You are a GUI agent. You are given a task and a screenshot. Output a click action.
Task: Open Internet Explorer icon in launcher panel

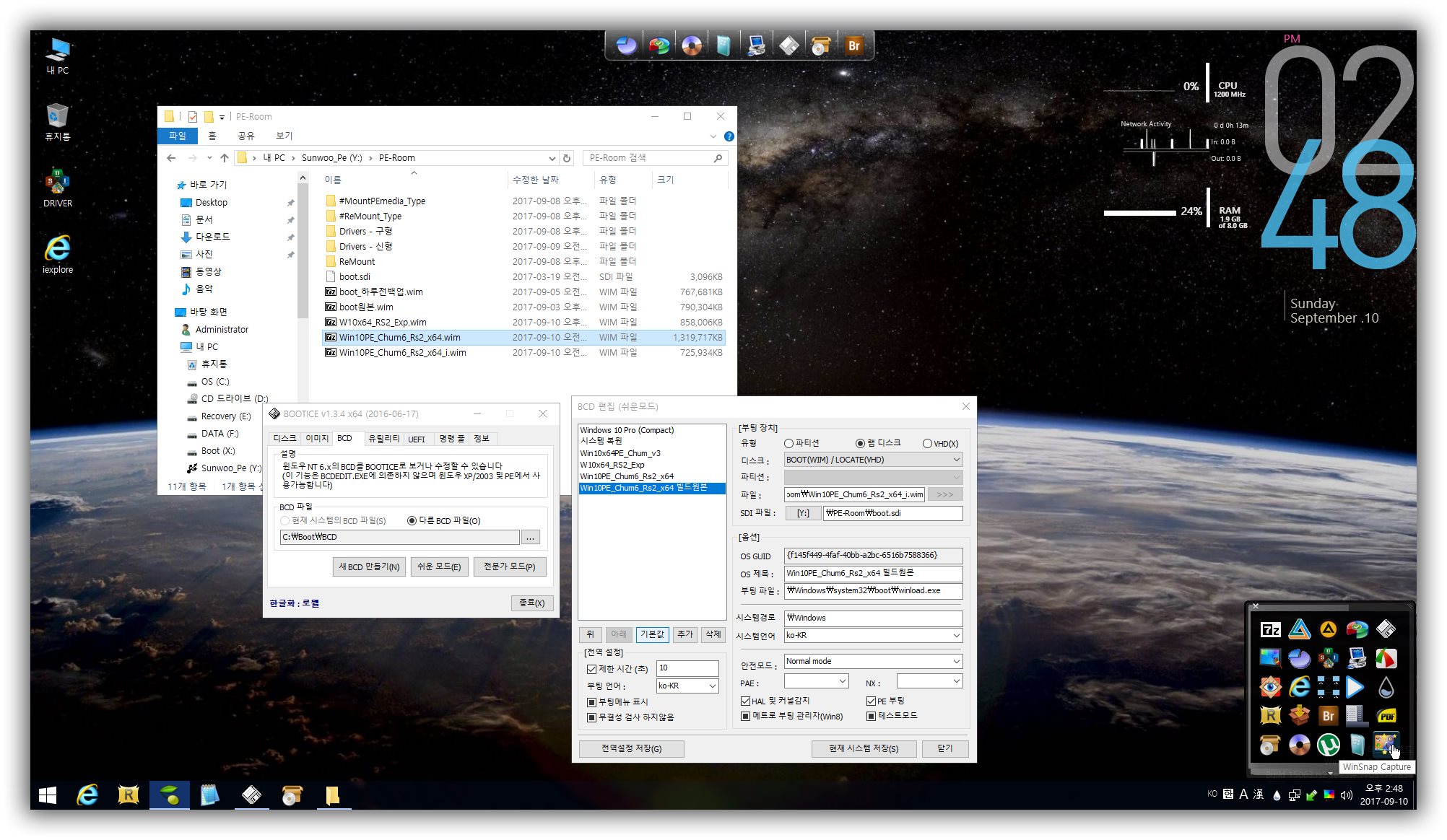click(x=1299, y=687)
